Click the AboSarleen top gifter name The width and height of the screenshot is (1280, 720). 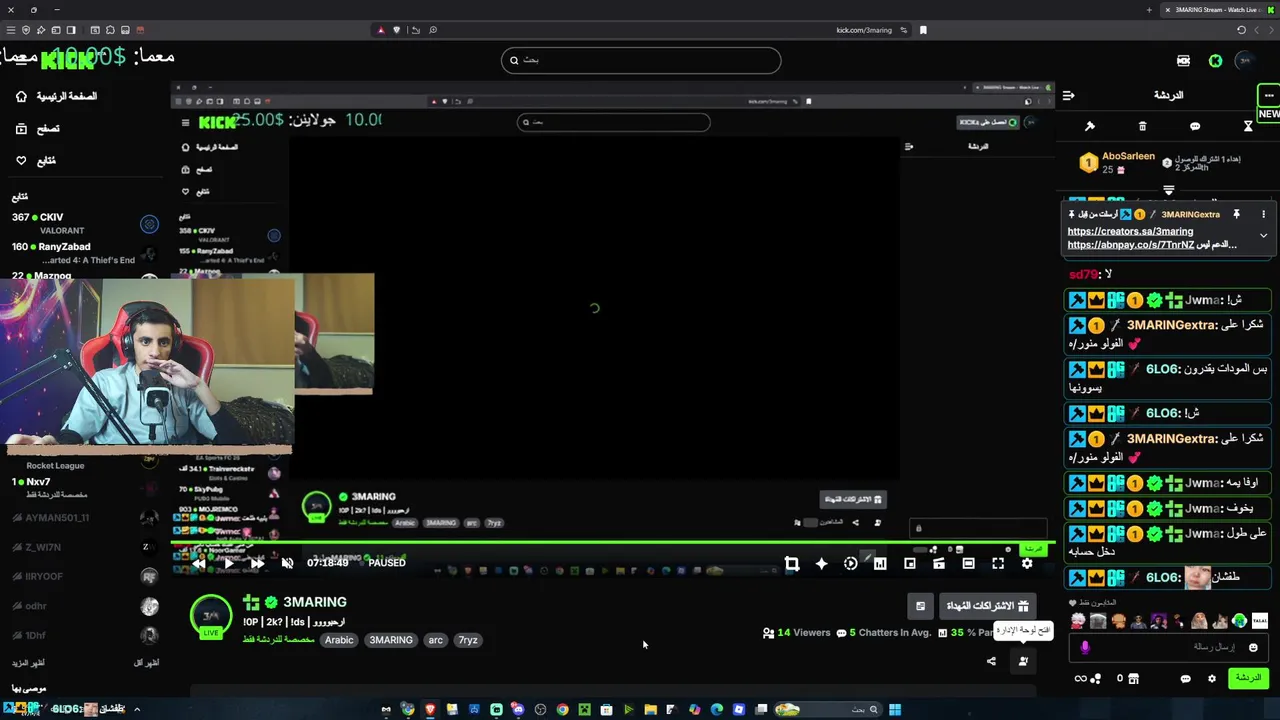click(1128, 157)
